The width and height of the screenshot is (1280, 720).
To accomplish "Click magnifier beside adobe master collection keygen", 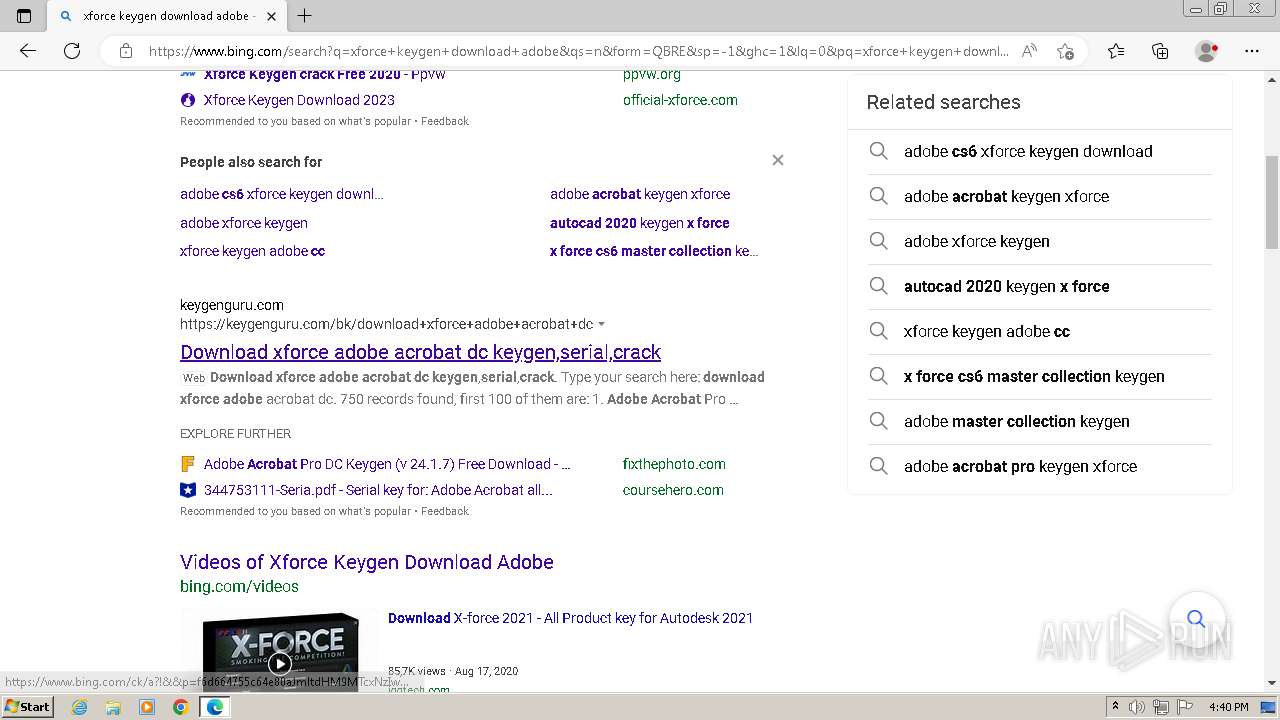I will [x=878, y=421].
